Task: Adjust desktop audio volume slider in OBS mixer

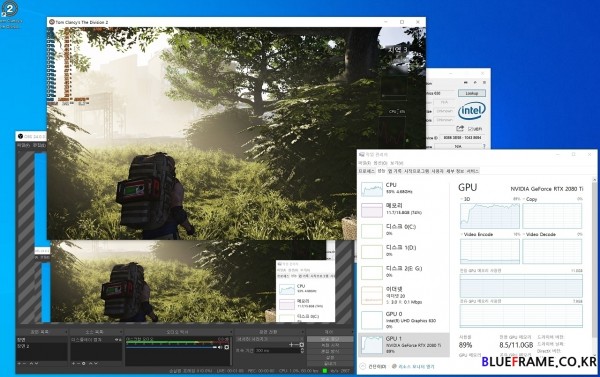Action: click(171, 347)
